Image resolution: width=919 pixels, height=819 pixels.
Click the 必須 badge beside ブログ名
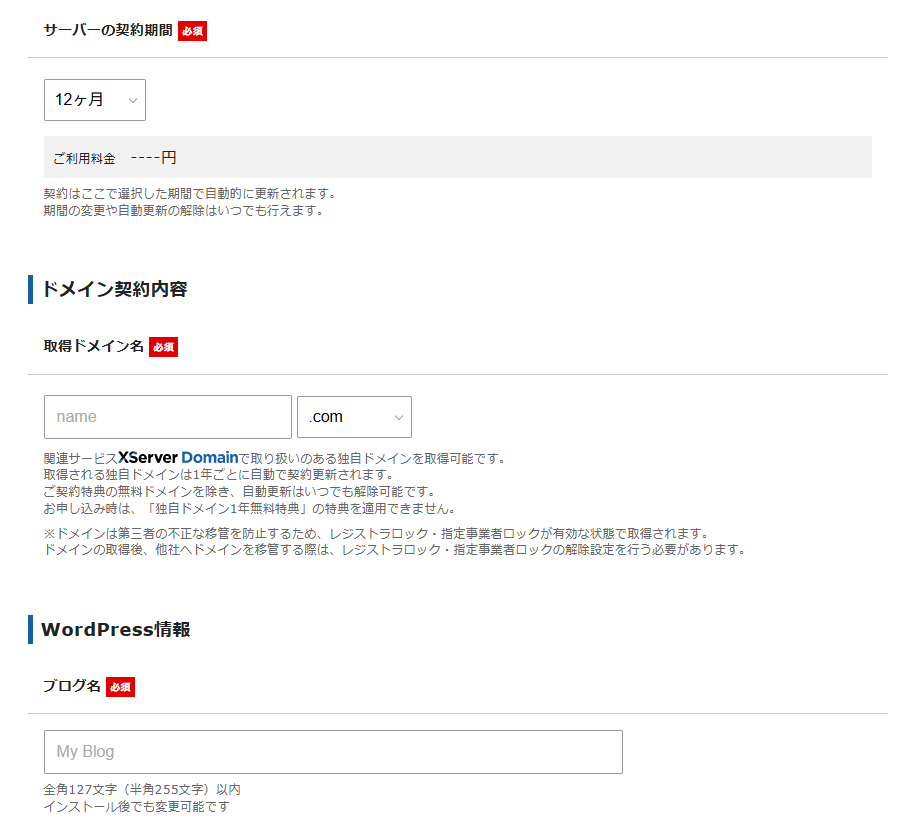point(120,687)
